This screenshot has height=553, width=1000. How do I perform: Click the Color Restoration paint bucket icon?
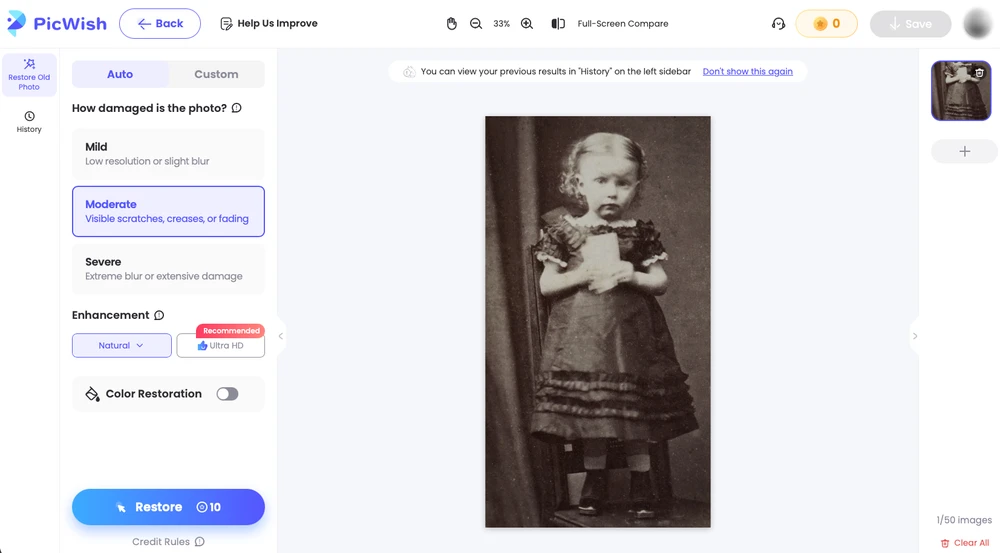(92, 394)
